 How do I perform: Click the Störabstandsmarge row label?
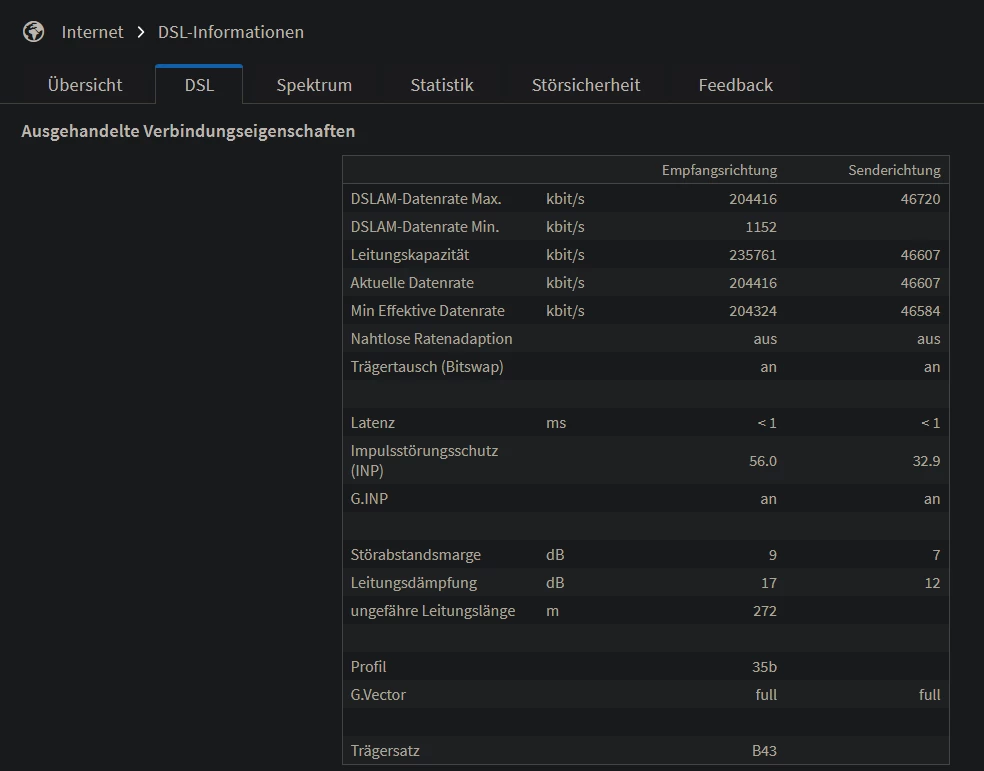click(415, 555)
